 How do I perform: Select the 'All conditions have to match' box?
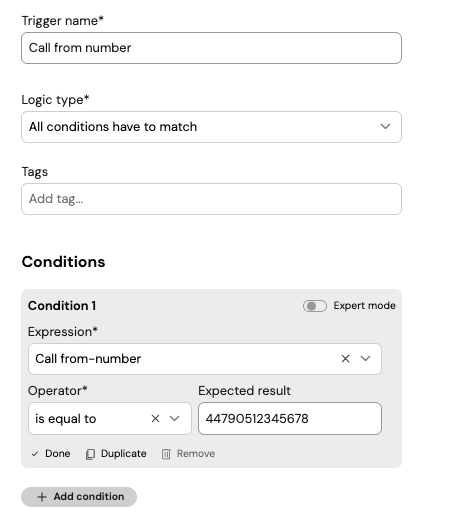211,127
